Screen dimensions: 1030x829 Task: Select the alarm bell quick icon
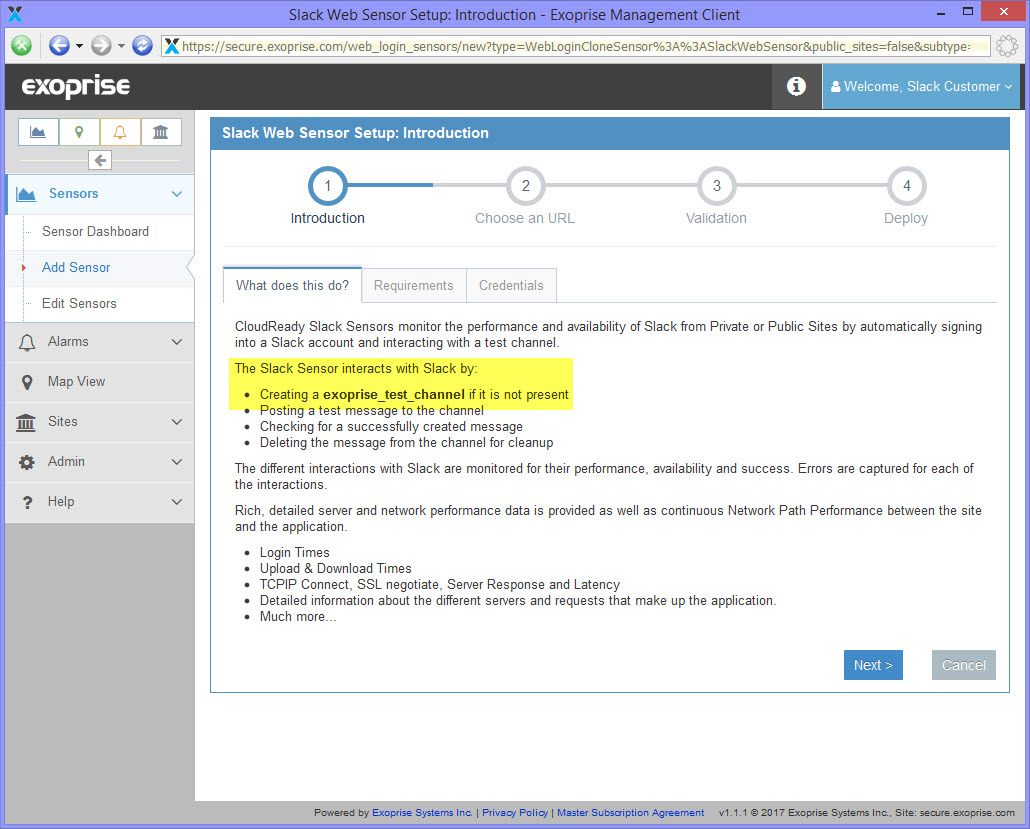point(120,132)
